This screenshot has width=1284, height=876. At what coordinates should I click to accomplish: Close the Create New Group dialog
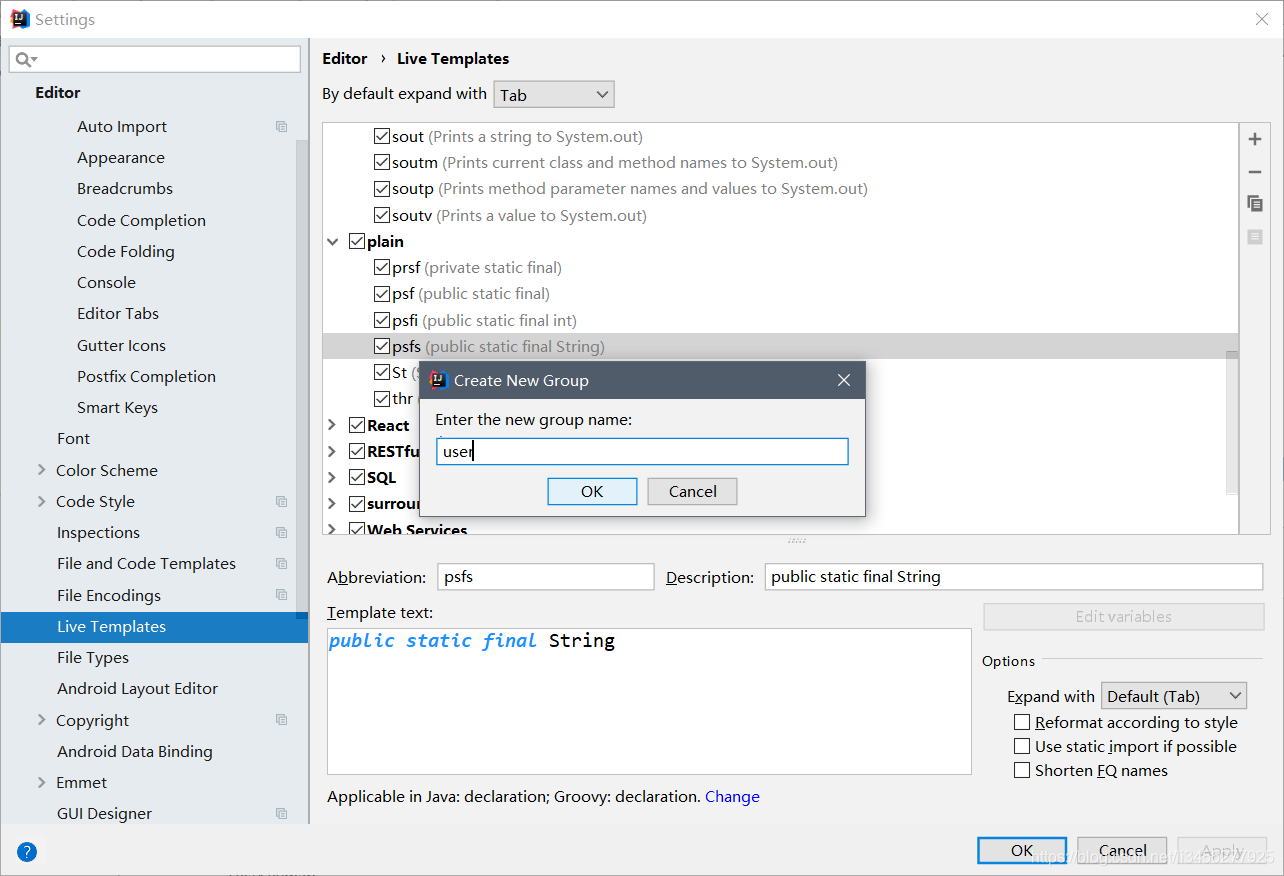[844, 380]
